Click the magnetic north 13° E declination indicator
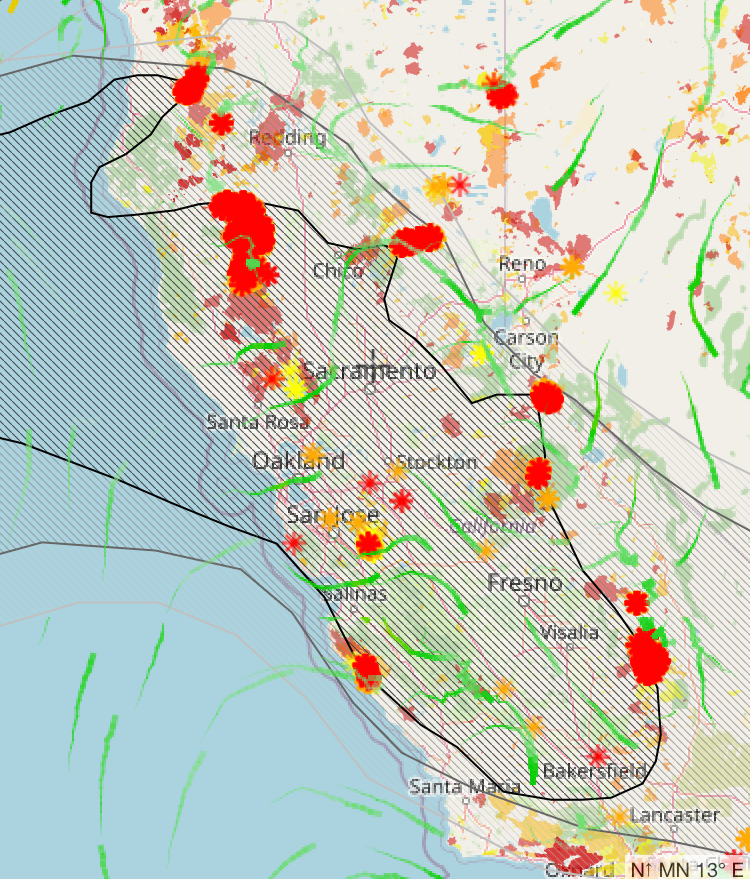750x879 pixels. pos(687,869)
